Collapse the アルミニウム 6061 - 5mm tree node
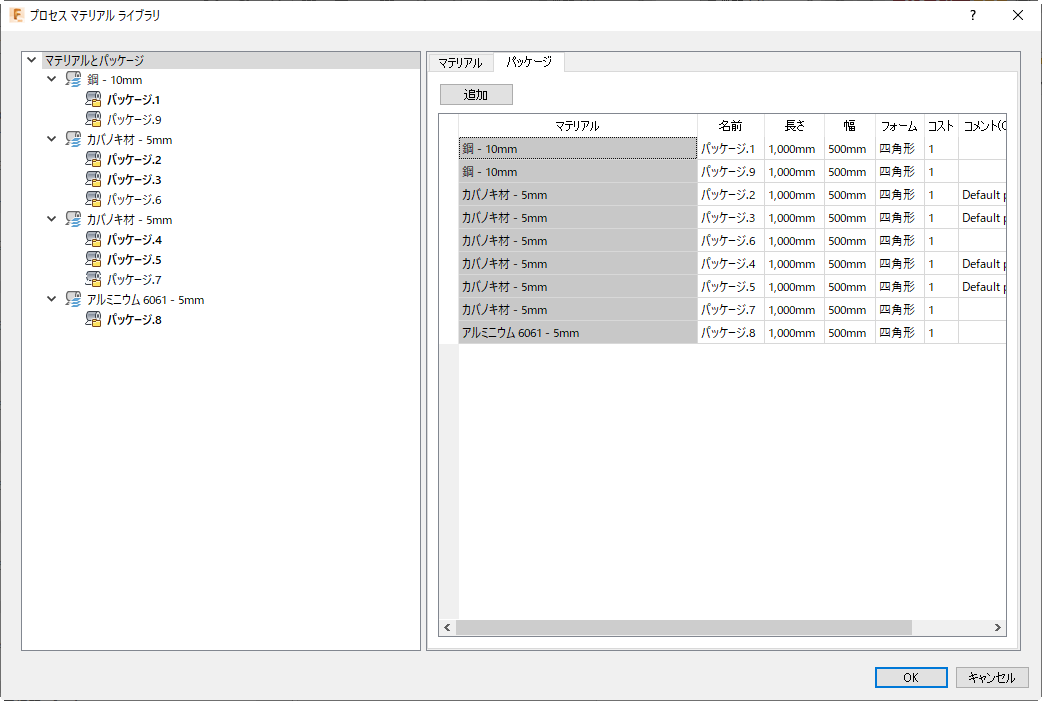The image size is (1042, 701). pos(51,299)
